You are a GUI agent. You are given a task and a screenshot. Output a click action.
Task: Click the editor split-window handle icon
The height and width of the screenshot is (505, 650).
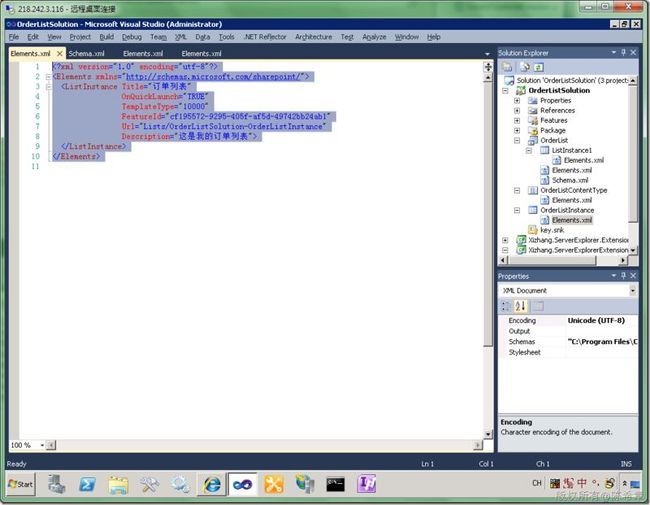(x=488, y=67)
